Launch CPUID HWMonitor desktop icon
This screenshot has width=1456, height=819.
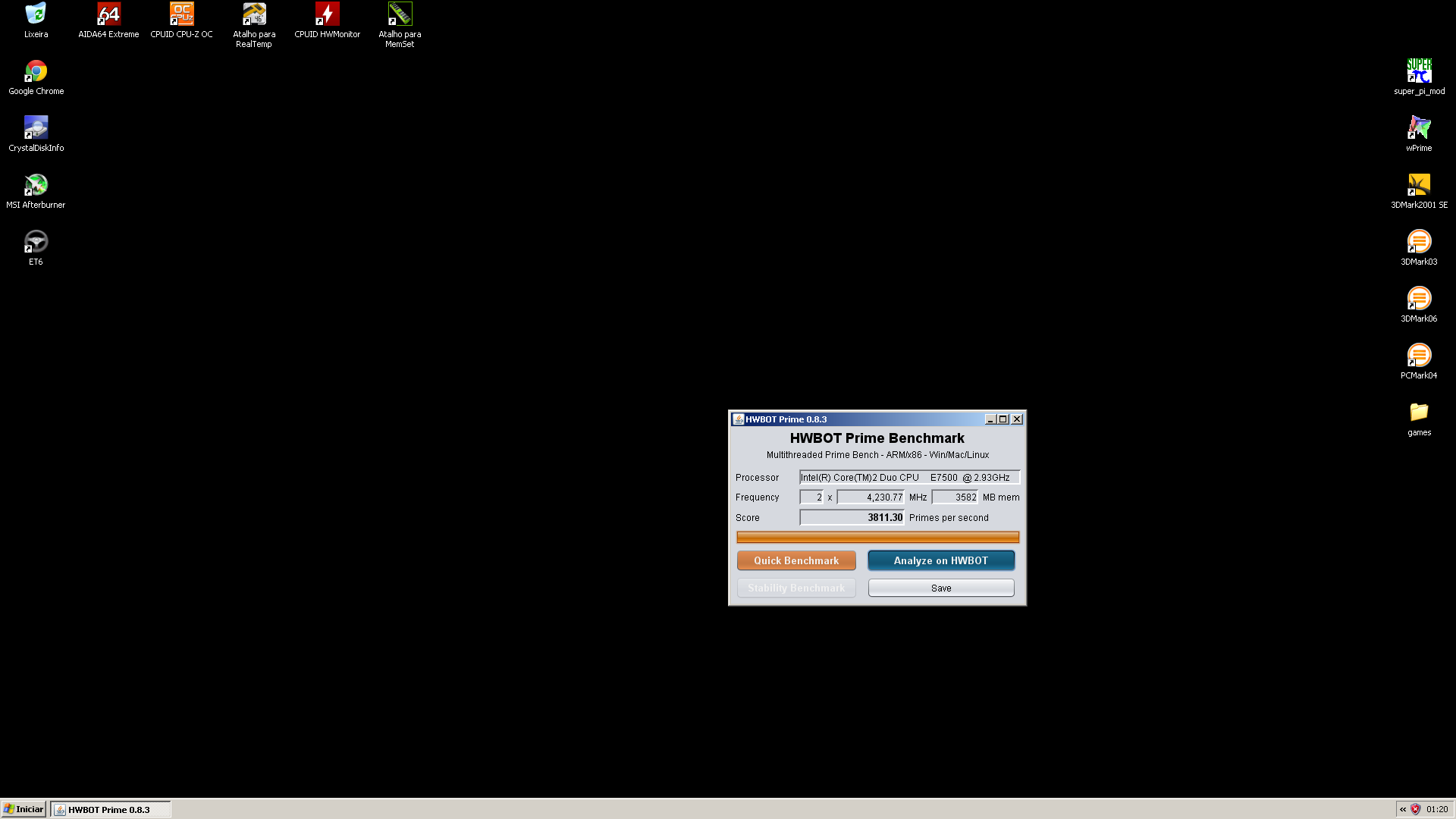point(327,14)
